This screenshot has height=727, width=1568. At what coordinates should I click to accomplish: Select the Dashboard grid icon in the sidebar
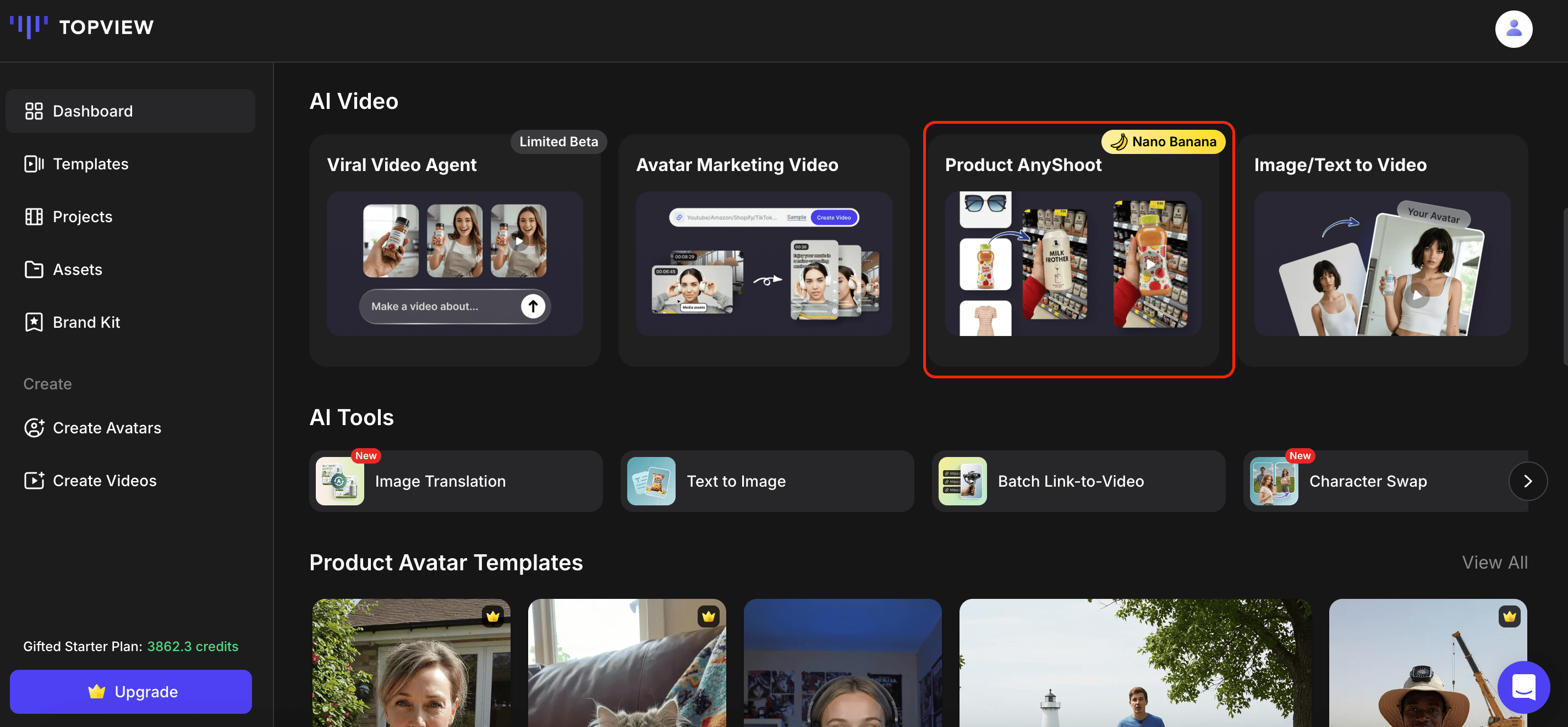[x=34, y=111]
